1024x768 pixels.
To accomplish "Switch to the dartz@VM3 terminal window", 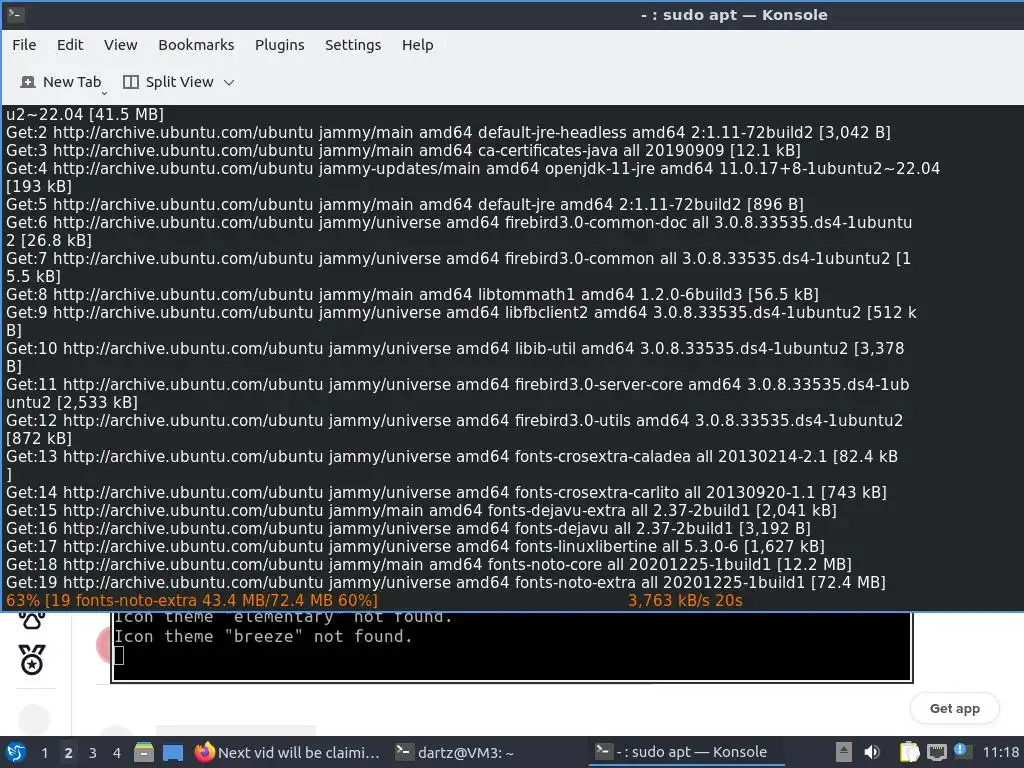I will pos(455,752).
